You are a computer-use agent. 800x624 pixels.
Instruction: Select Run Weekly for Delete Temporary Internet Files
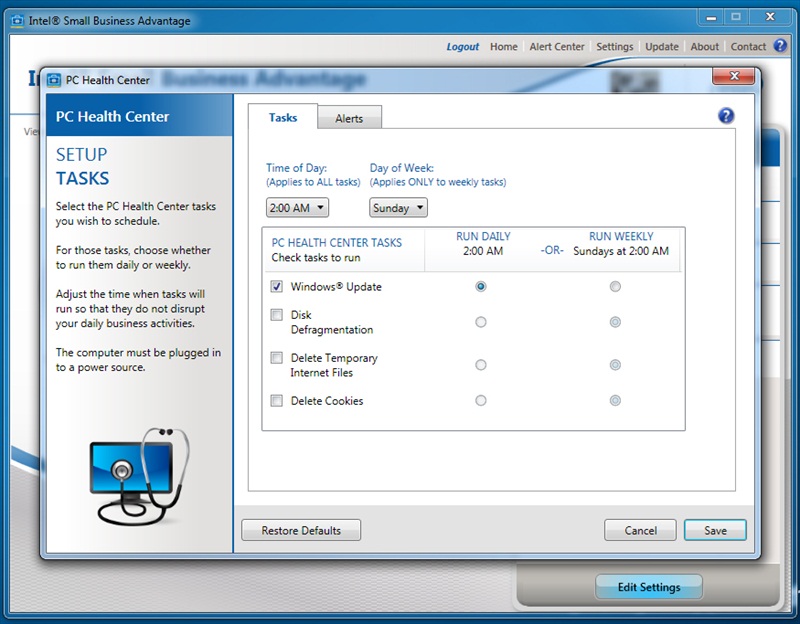[615, 365]
